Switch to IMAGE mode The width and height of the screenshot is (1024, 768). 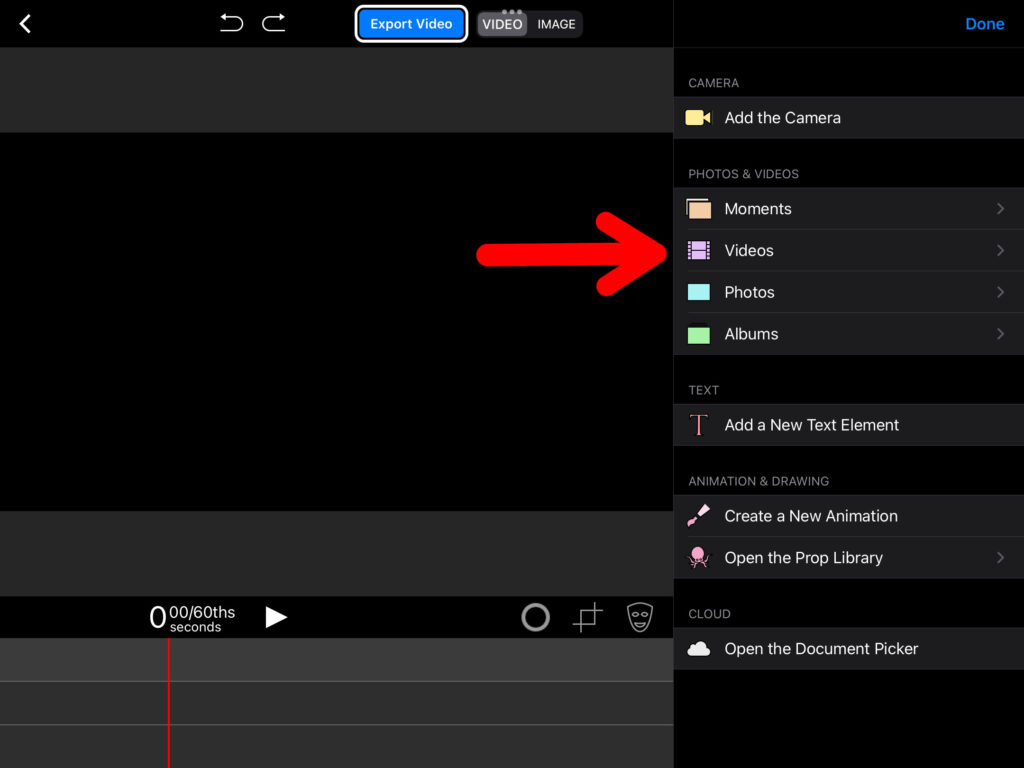pos(556,24)
